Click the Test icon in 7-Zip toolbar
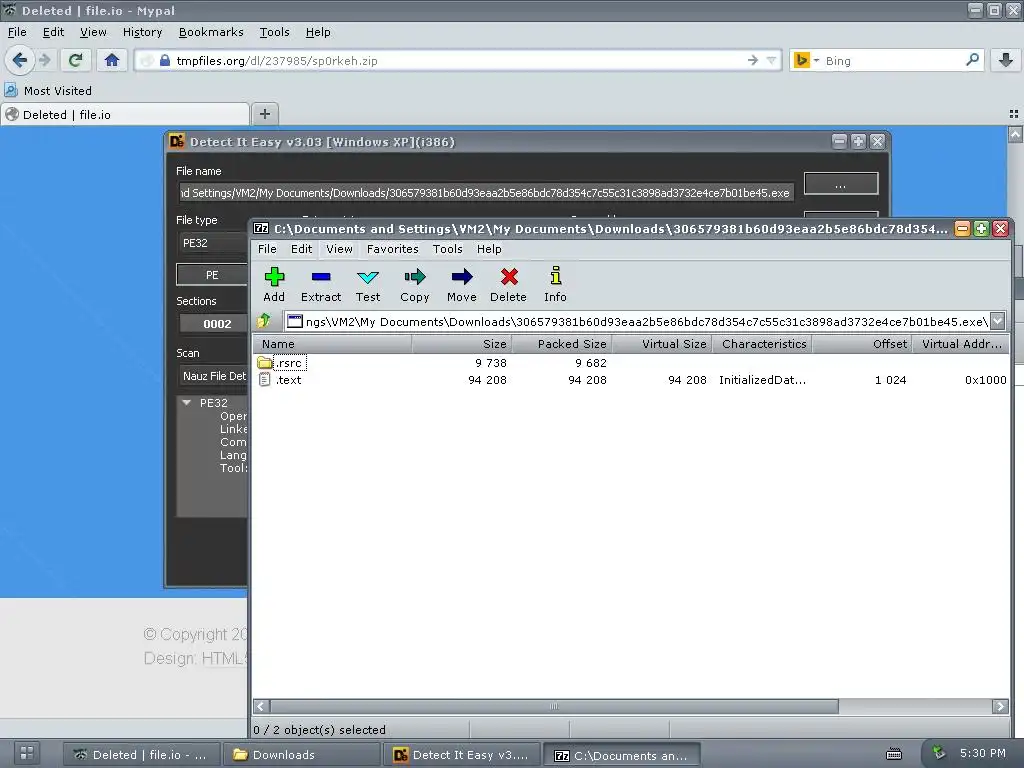 tap(368, 277)
